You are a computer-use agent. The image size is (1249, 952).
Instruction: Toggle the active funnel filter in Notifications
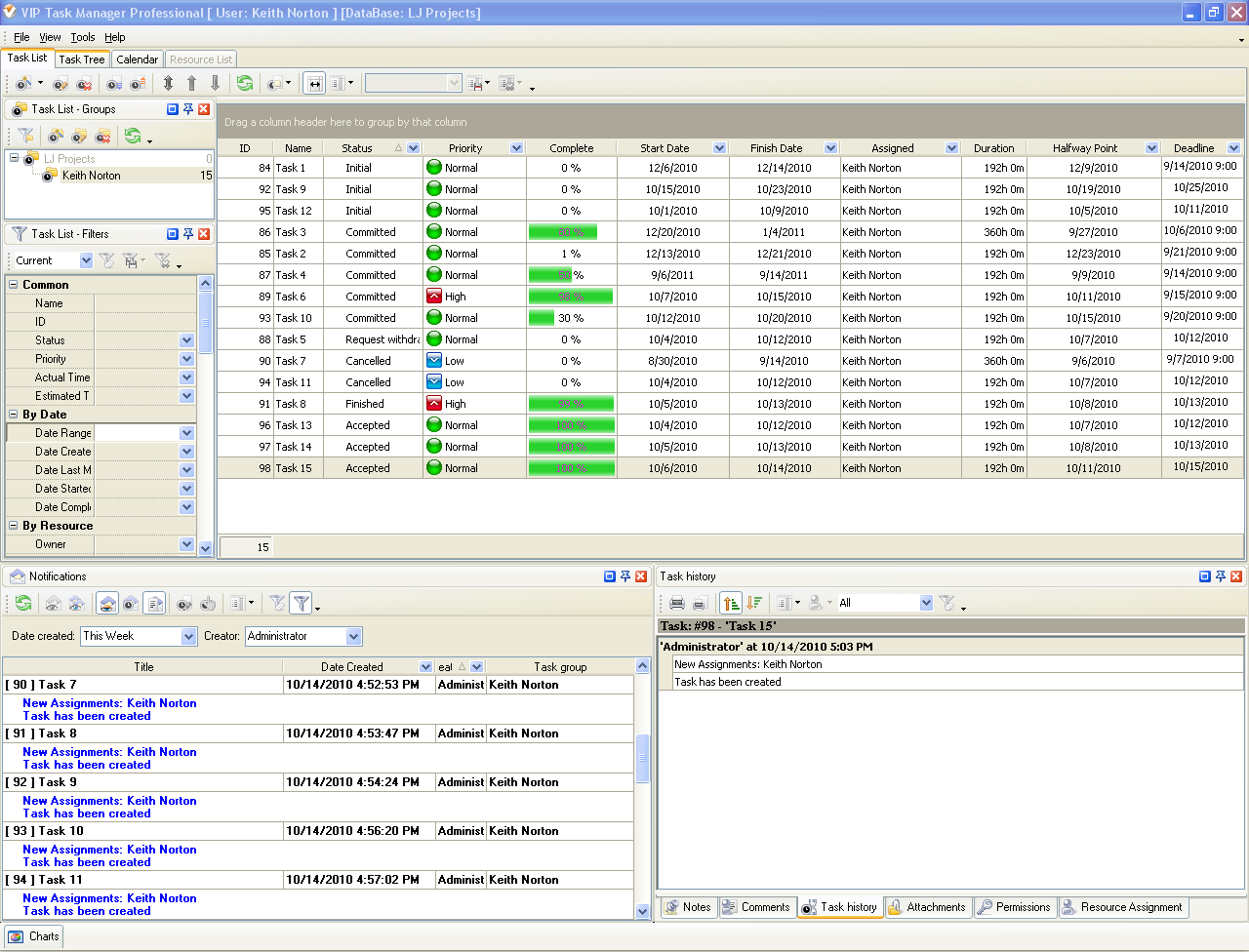tap(302, 604)
